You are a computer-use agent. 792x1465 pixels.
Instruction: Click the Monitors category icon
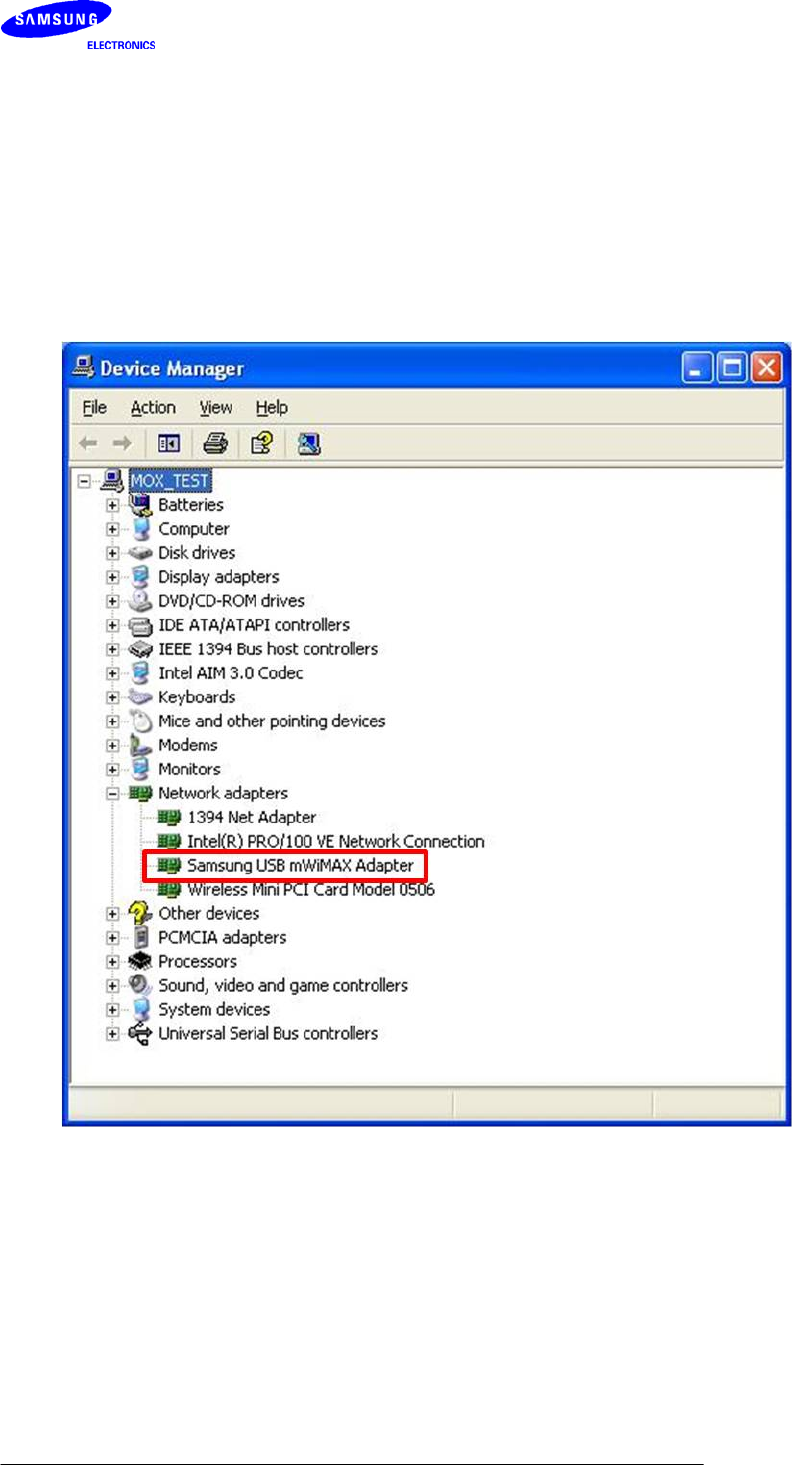point(141,769)
